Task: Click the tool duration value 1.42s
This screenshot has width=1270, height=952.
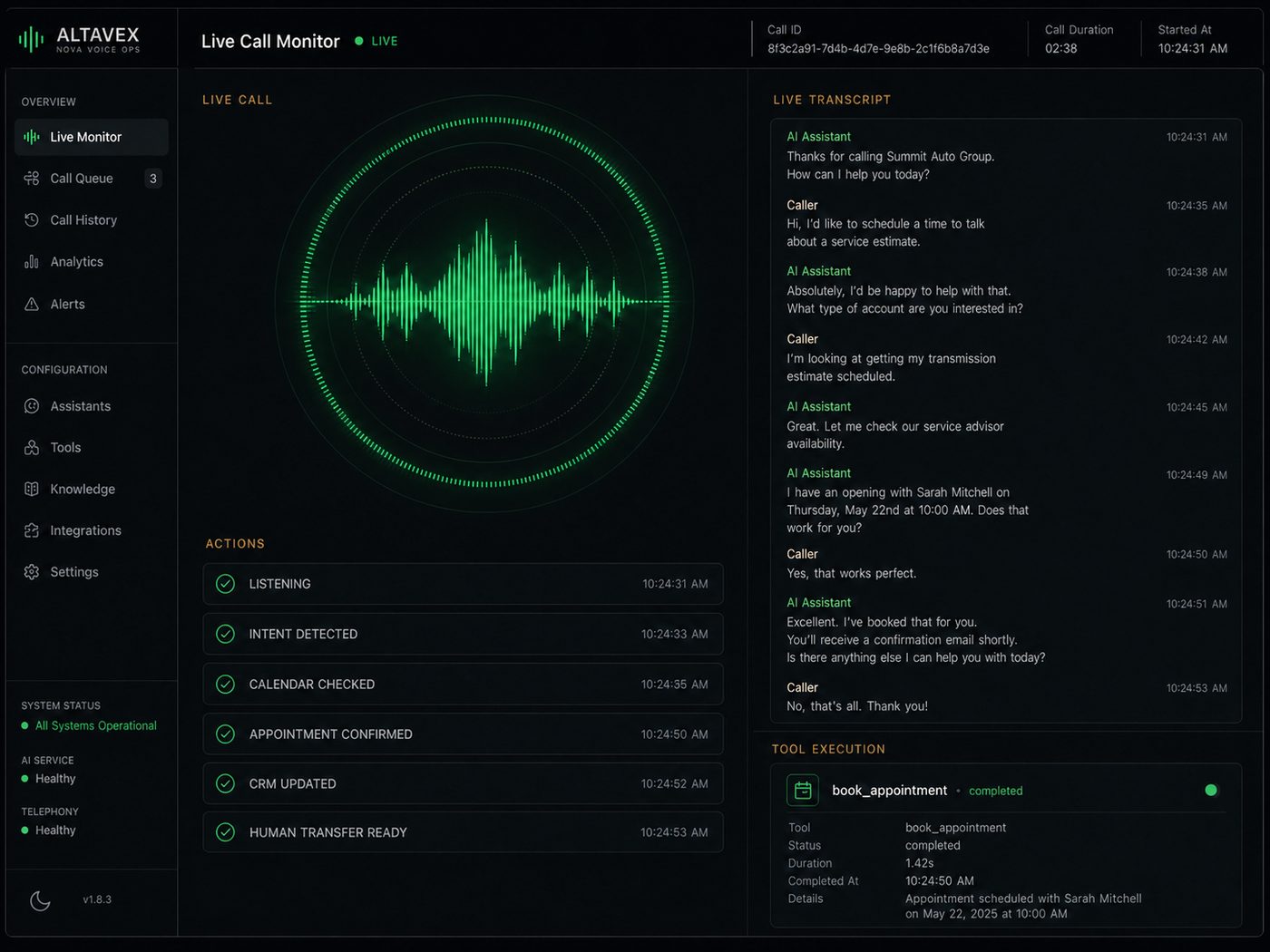Action: (919, 863)
